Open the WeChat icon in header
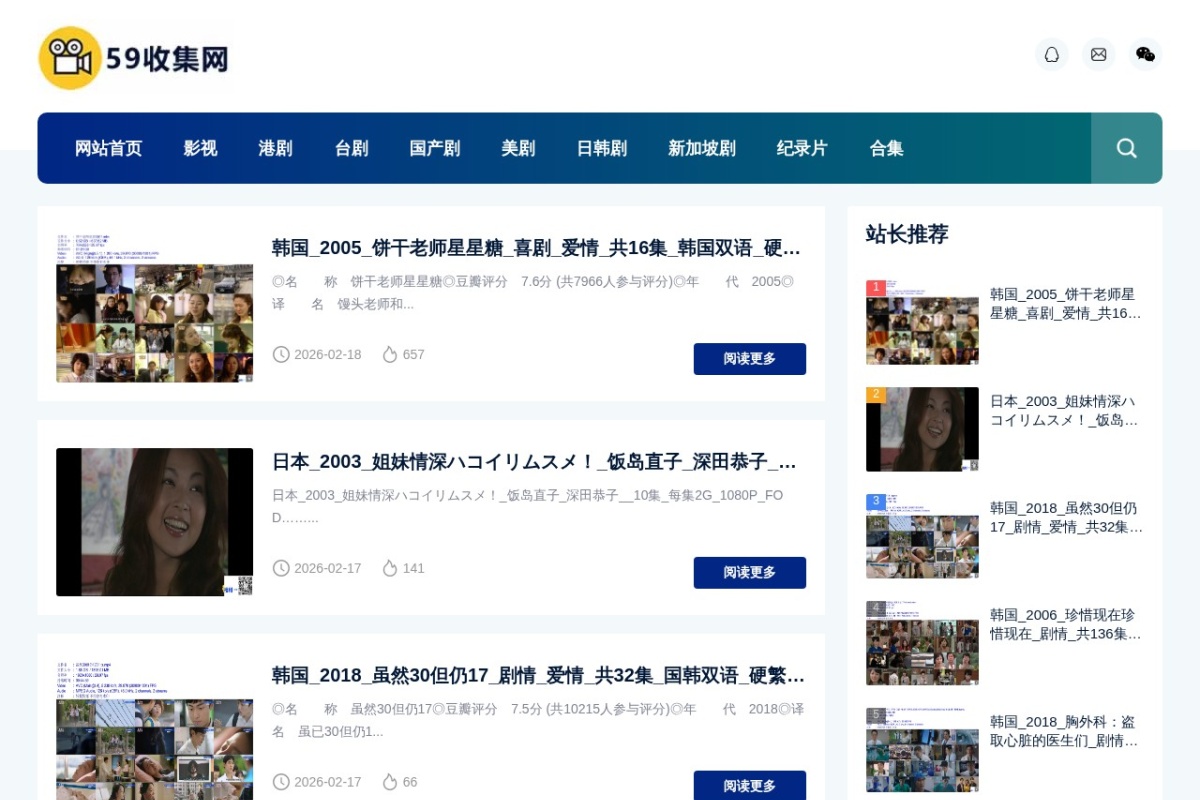The image size is (1200, 800). point(1145,54)
